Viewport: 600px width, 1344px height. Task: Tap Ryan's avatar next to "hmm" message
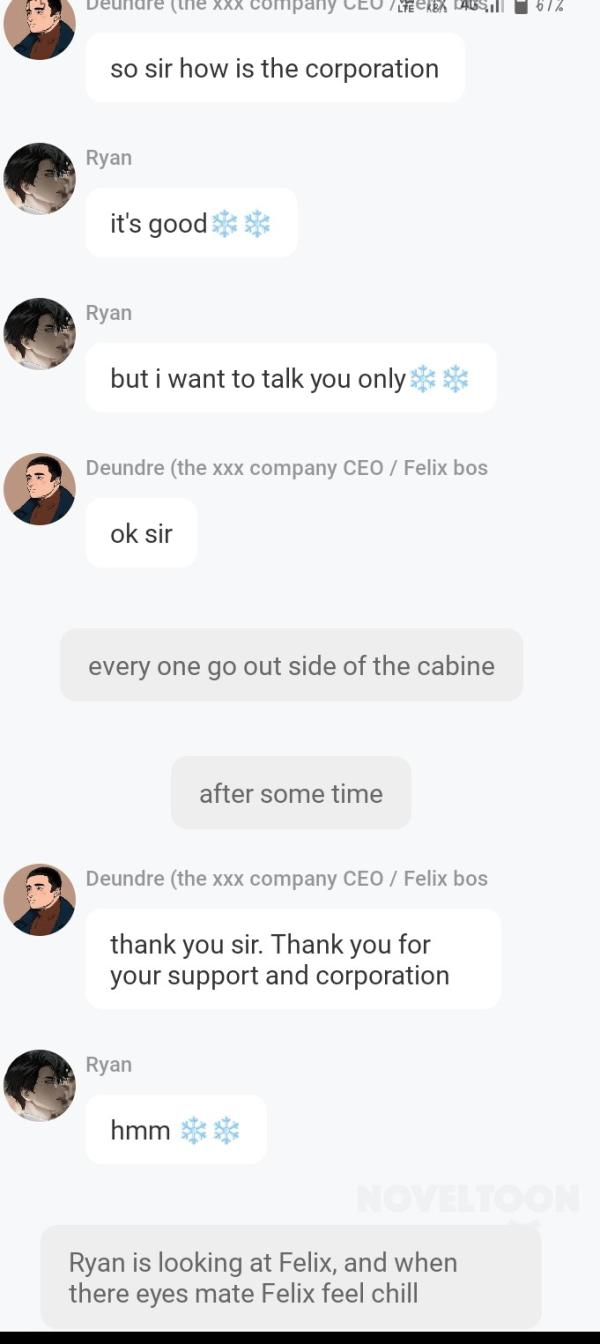pos(39,1085)
